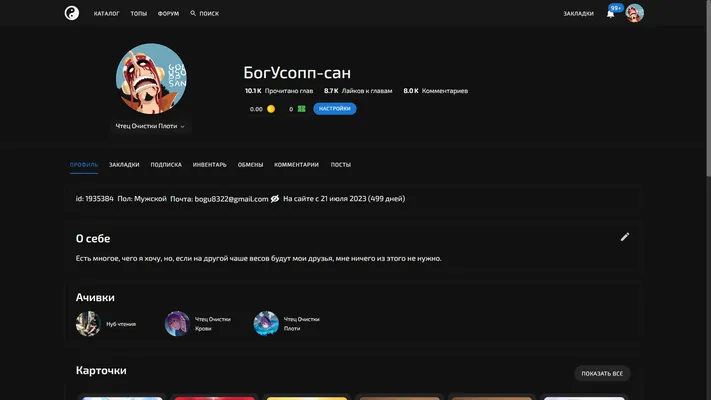Open the ЗАКЛАДКИ link in header
The height and width of the screenshot is (400, 711).
[x=579, y=14]
